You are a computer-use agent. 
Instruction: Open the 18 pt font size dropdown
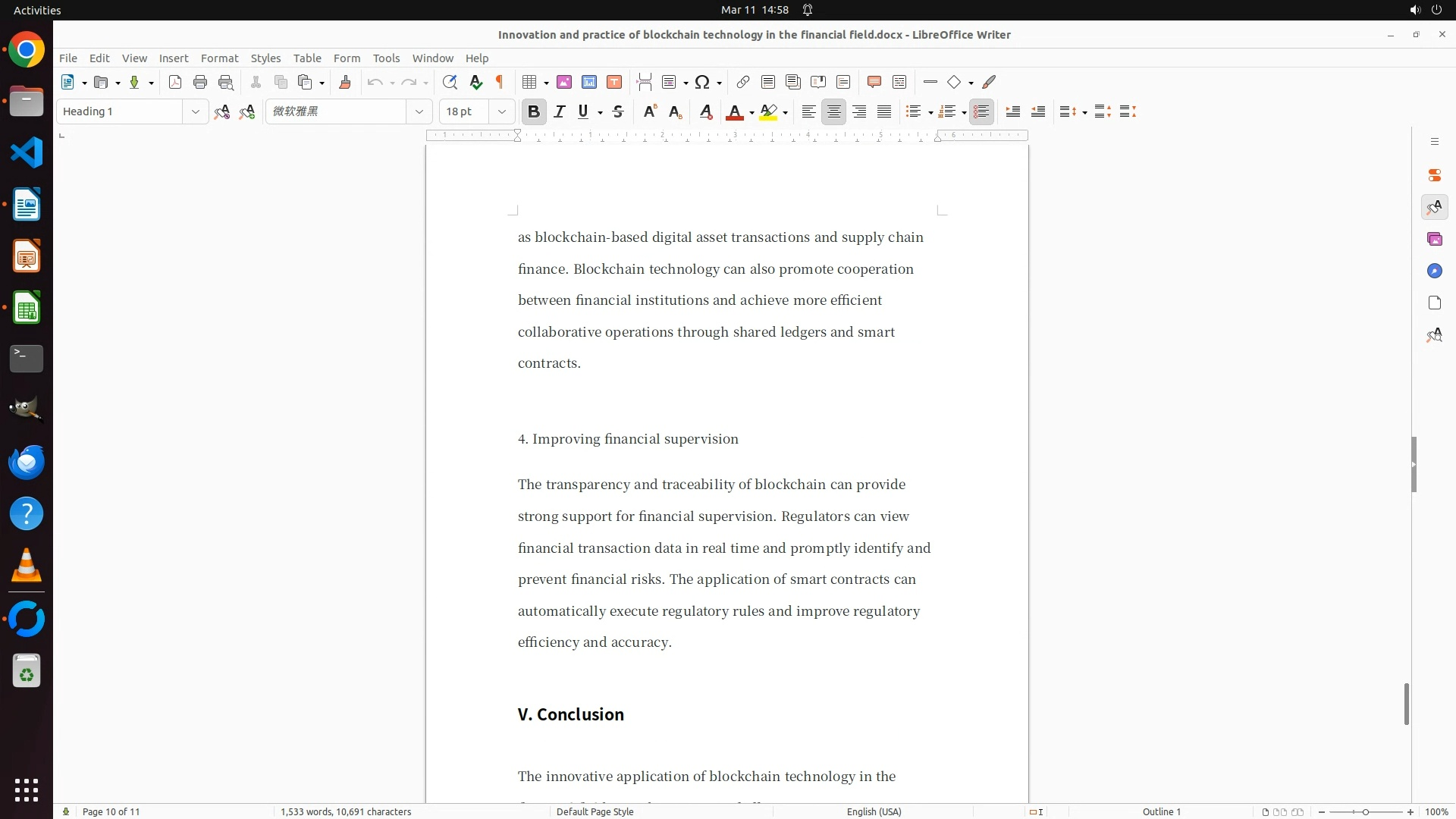pyautogui.click(x=502, y=111)
